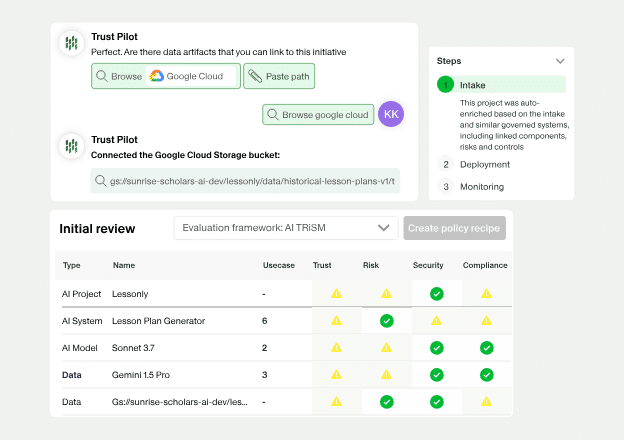Screen dimensions: 624x440
Task: Click Gs://sunrise-scholars row Security green check
Action: (x=437, y=402)
